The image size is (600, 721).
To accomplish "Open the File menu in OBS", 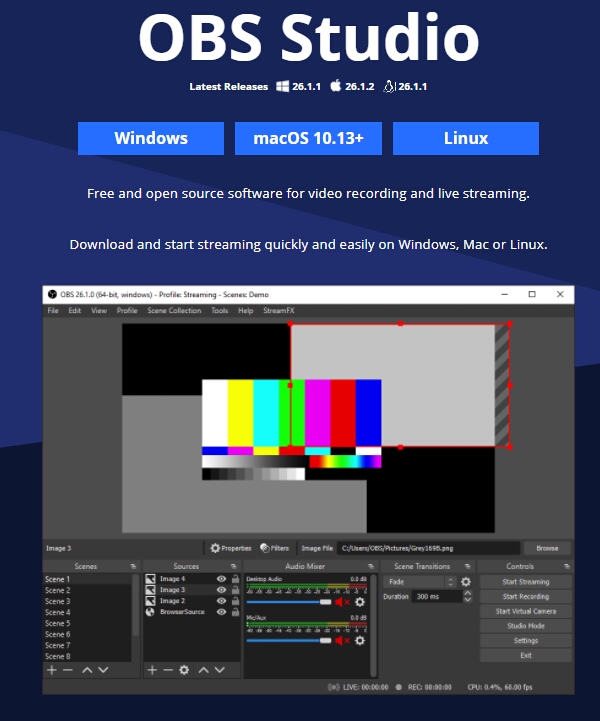I will [x=53, y=310].
